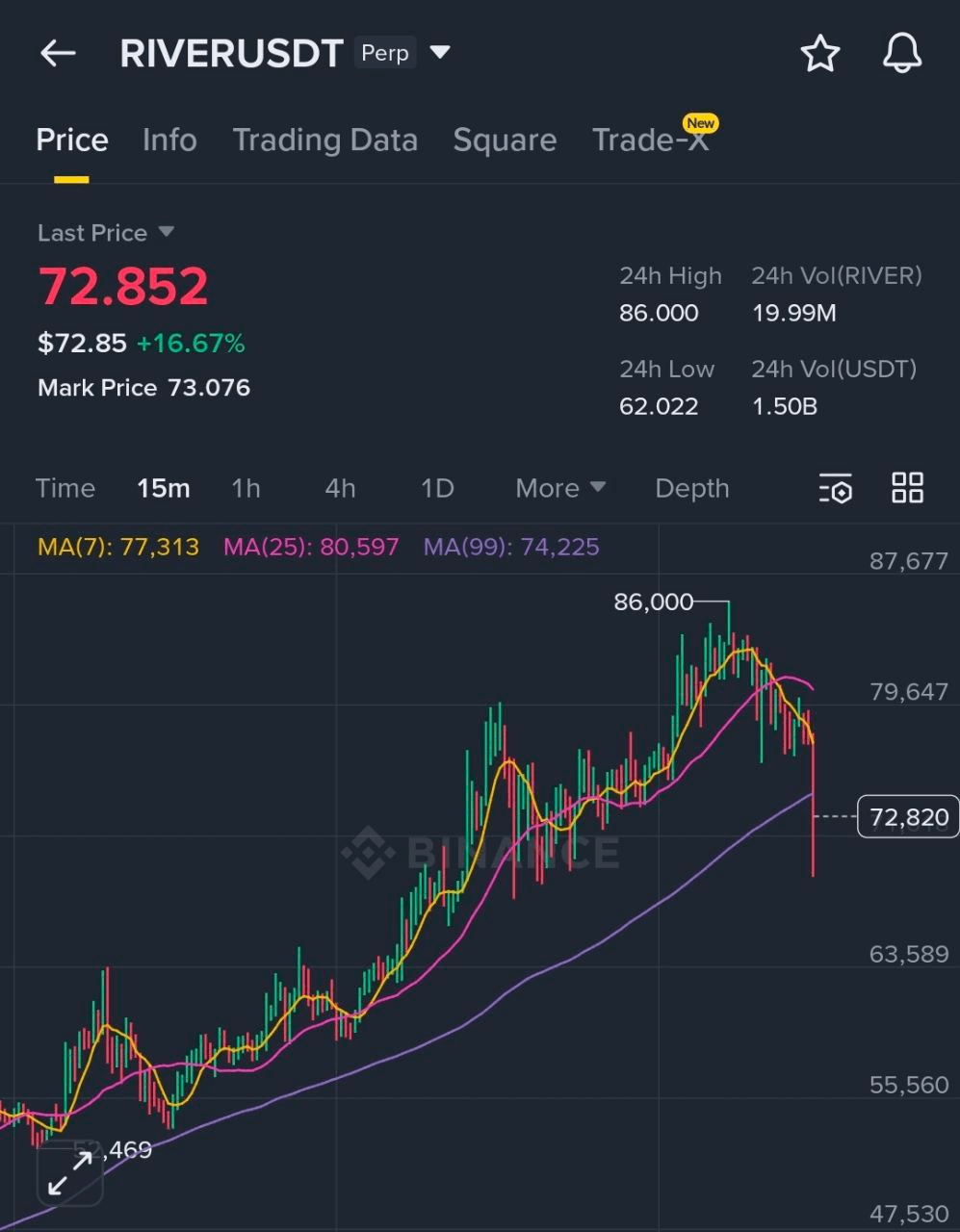Add RIVERUSDT to favorites with star icon

[820, 54]
